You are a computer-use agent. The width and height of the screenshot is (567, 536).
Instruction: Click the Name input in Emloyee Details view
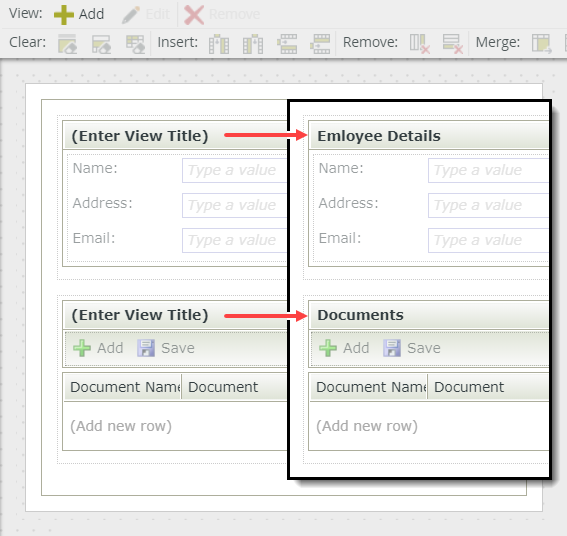[x=488, y=170]
